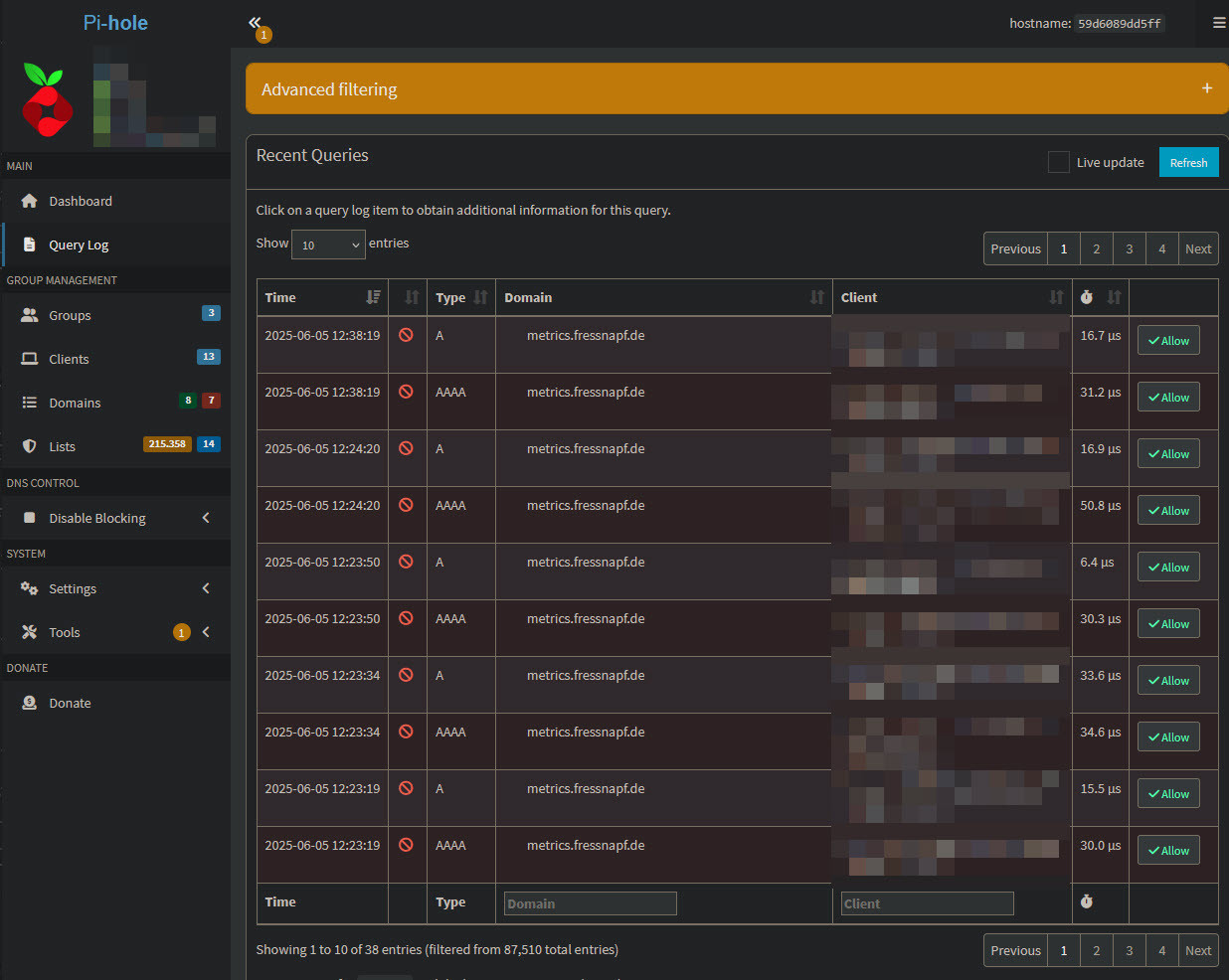Click blocked icon on 12:23:19 AAAA row
This screenshot has width=1229, height=980.
point(406,845)
